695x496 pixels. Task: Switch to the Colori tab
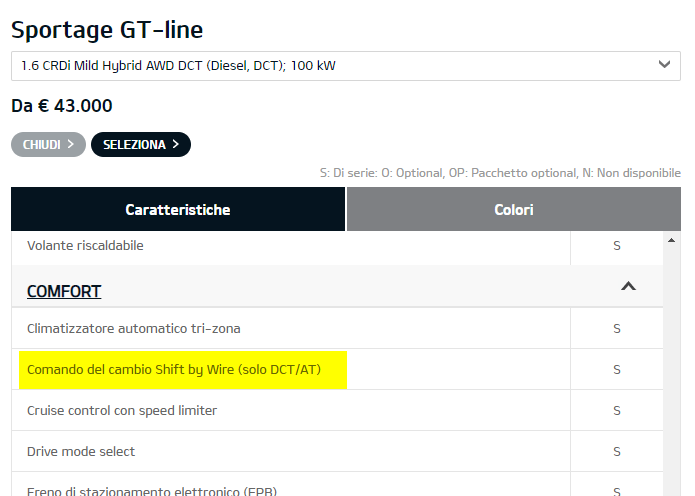click(514, 209)
